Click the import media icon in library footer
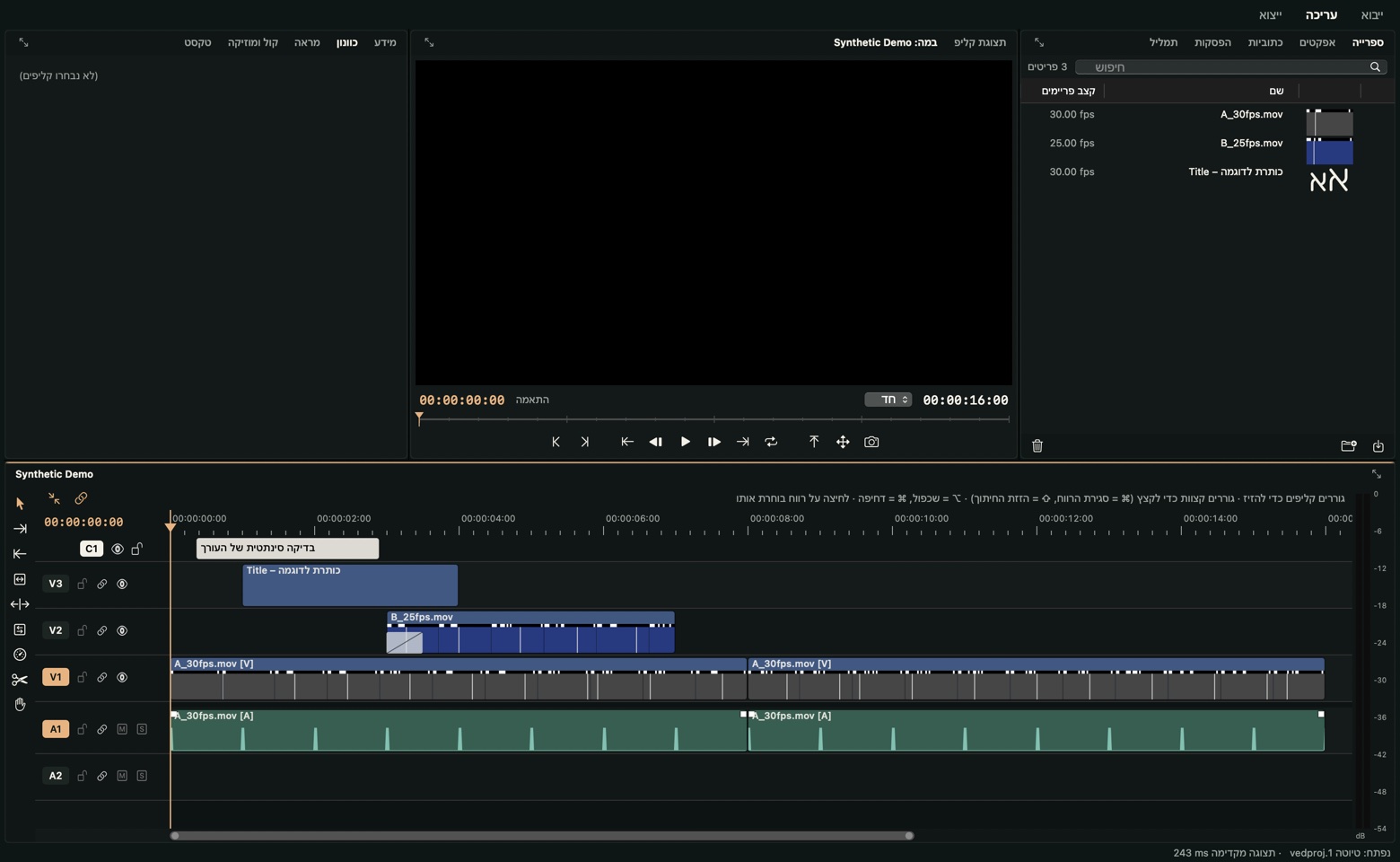Screen dimensions: 1400x862 coord(1378,445)
